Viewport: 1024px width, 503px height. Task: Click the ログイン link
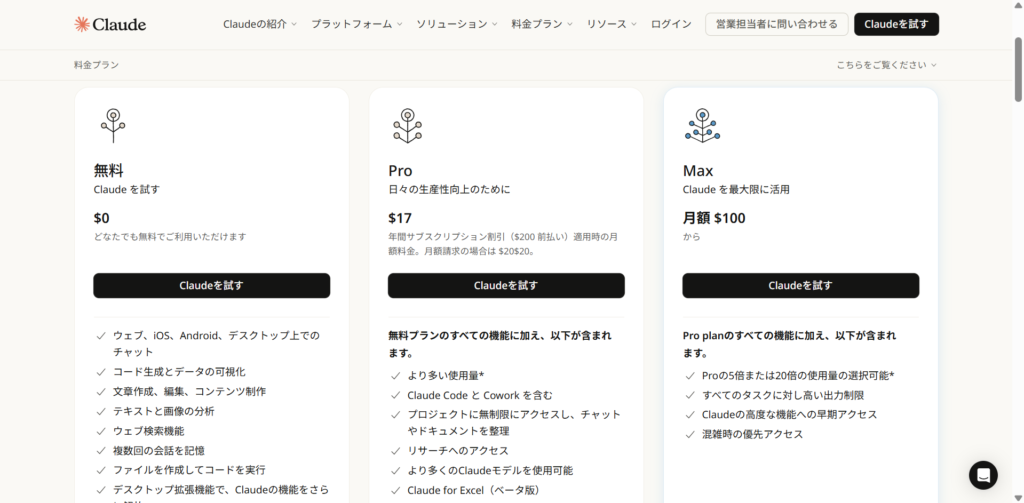point(671,24)
